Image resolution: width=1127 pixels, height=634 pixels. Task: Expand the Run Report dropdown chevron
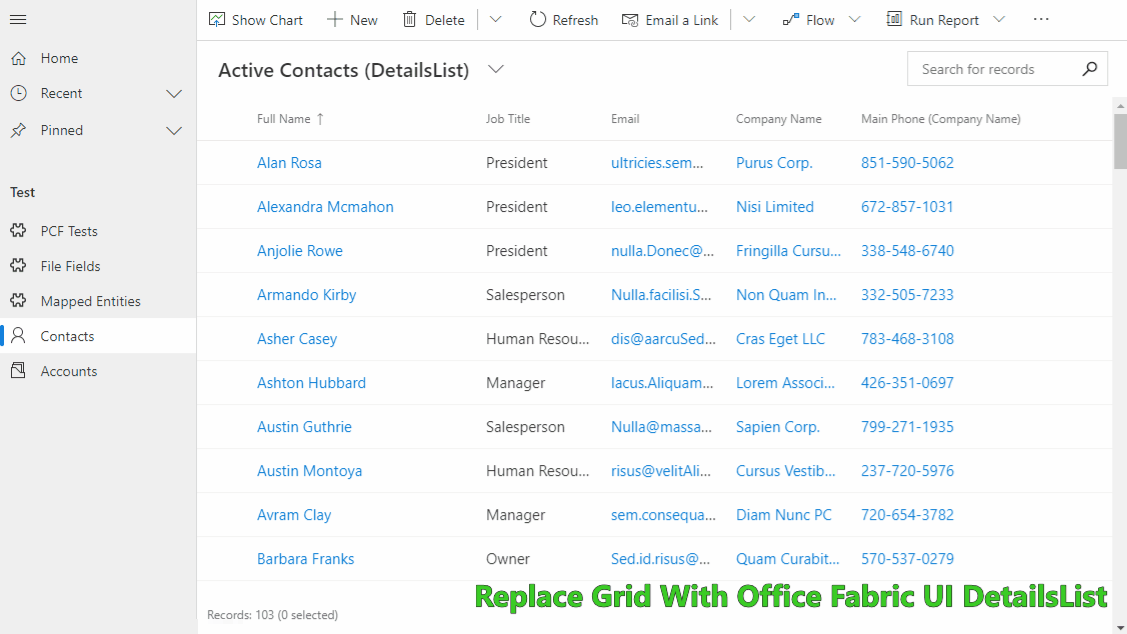[x=999, y=19]
